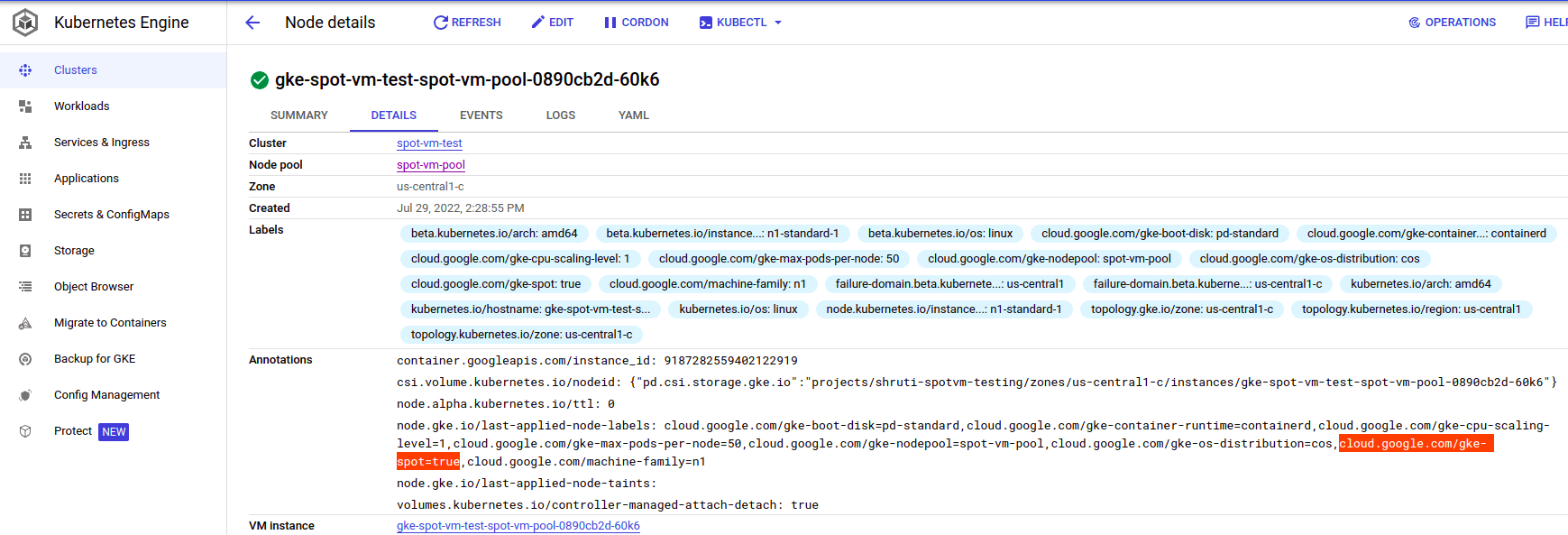Open Services & Ingress
This screenshot has width=1568, height=535.
pyautogui.click(x=102, y=143)
